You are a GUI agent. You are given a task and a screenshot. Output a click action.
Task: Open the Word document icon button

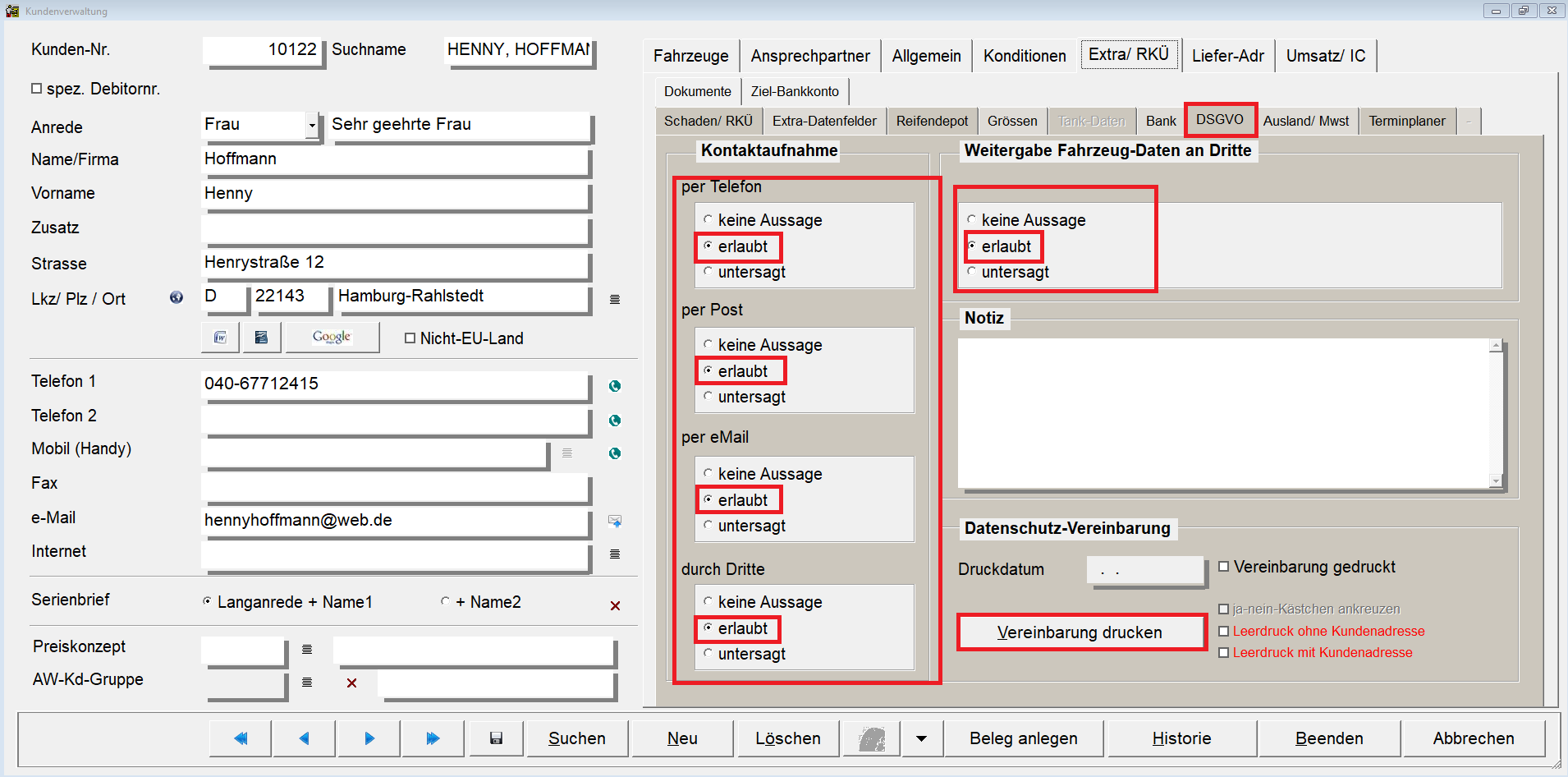click(220, 338)
